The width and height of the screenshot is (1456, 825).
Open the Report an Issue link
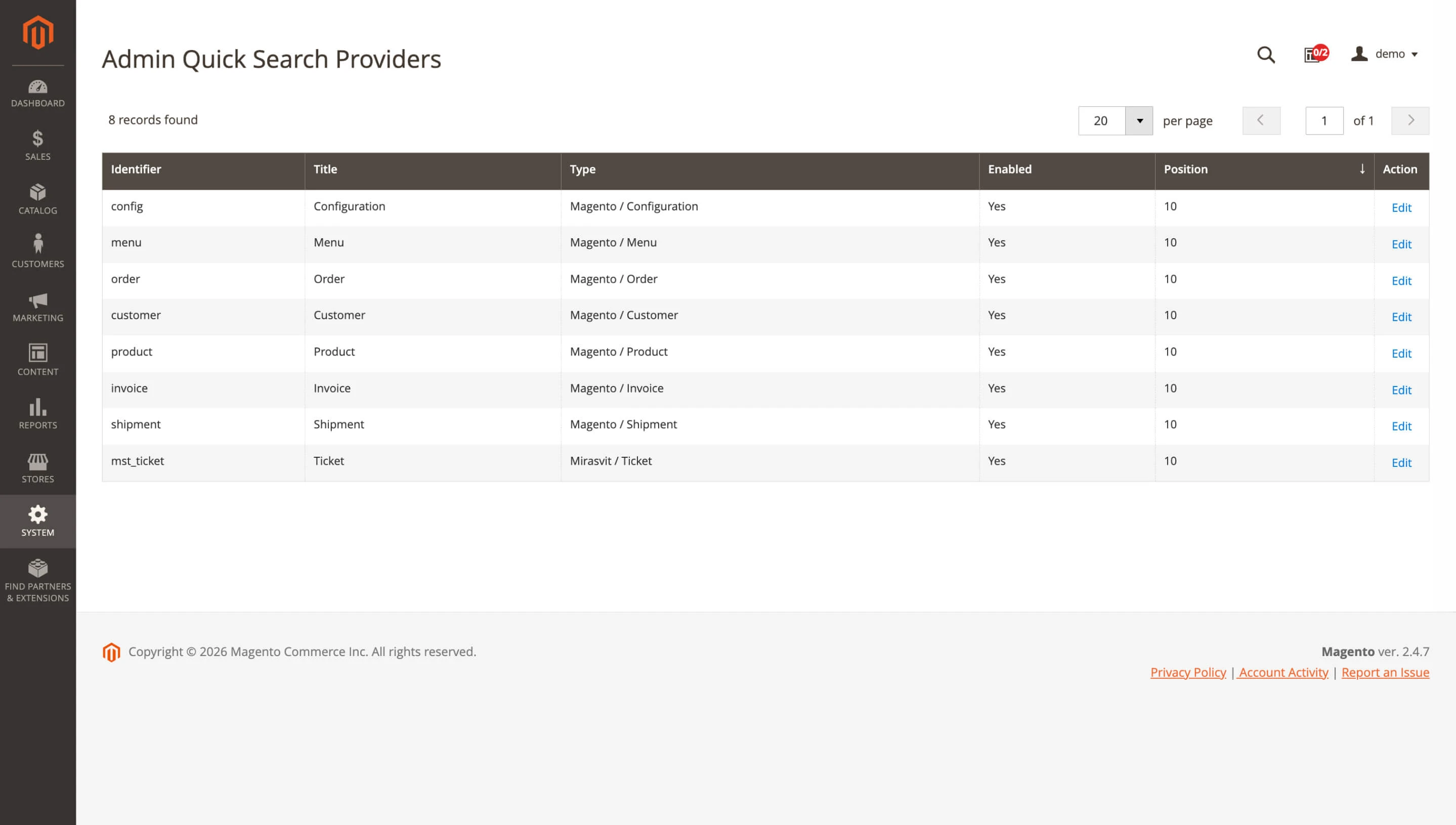click(x=1385, y=673)
